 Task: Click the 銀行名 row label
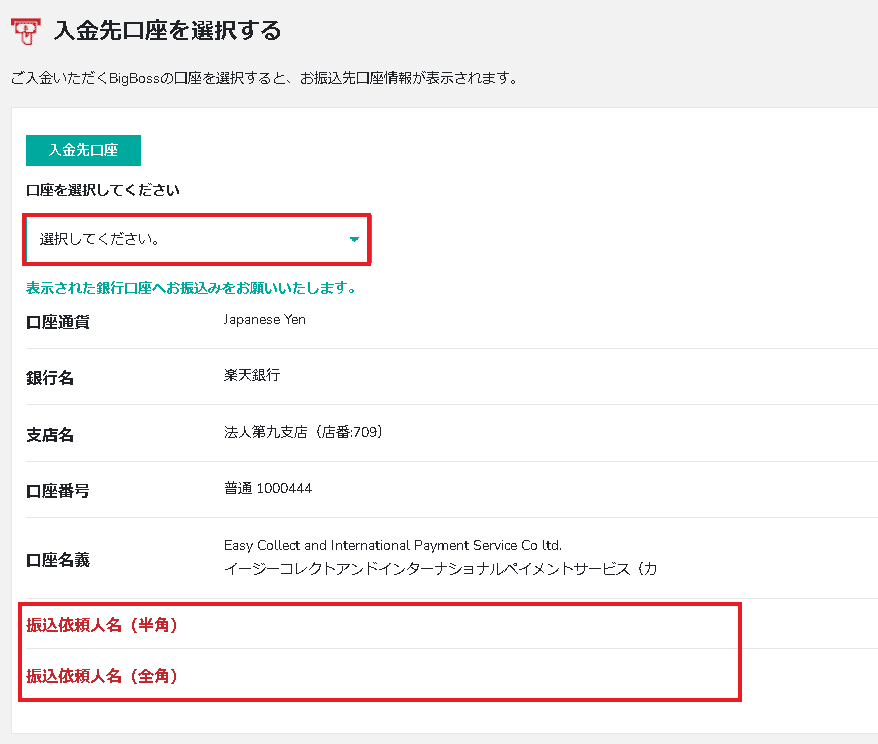tap(50, 378)
